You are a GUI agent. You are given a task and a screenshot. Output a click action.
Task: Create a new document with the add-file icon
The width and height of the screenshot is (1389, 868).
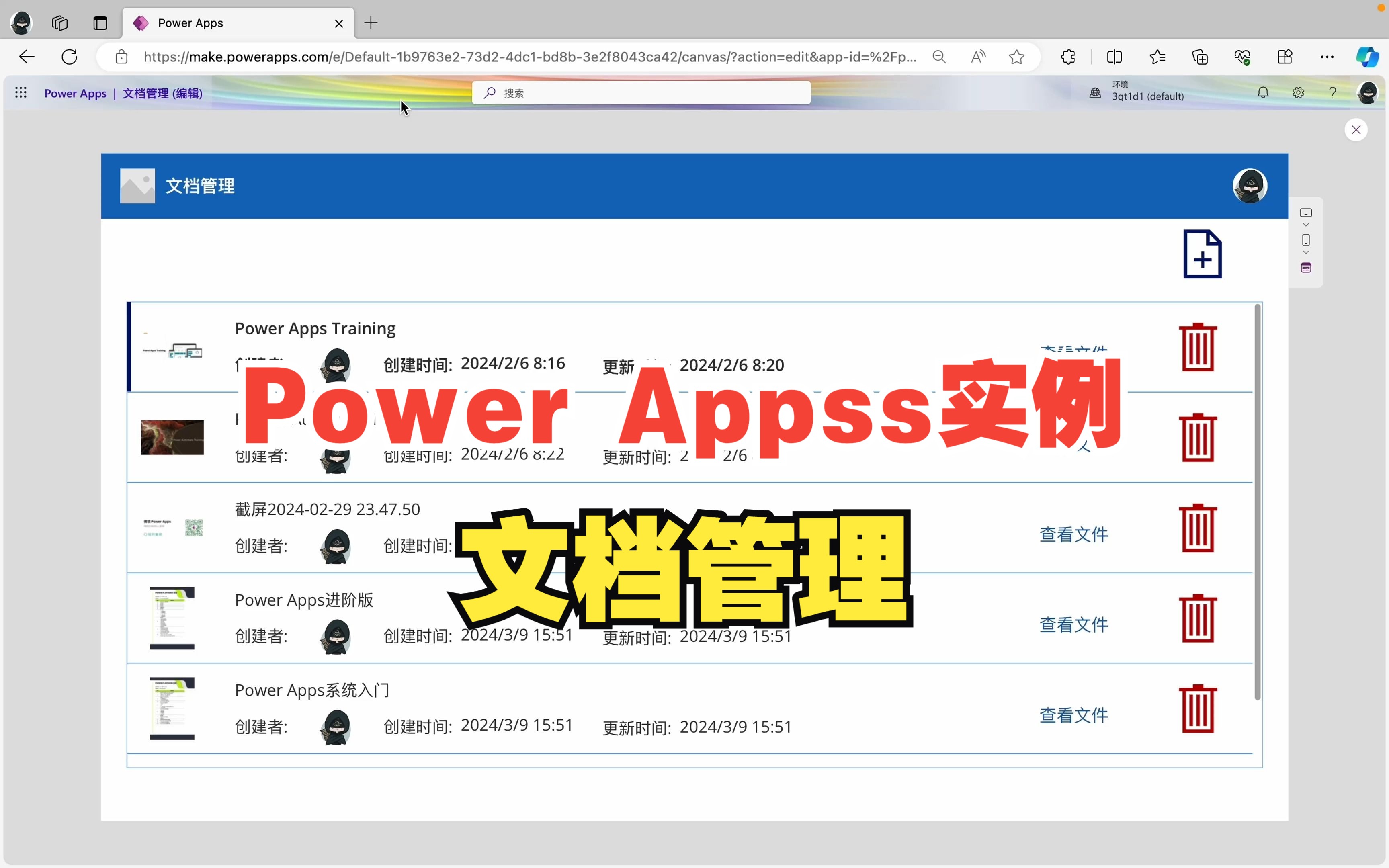(1202, 254)
